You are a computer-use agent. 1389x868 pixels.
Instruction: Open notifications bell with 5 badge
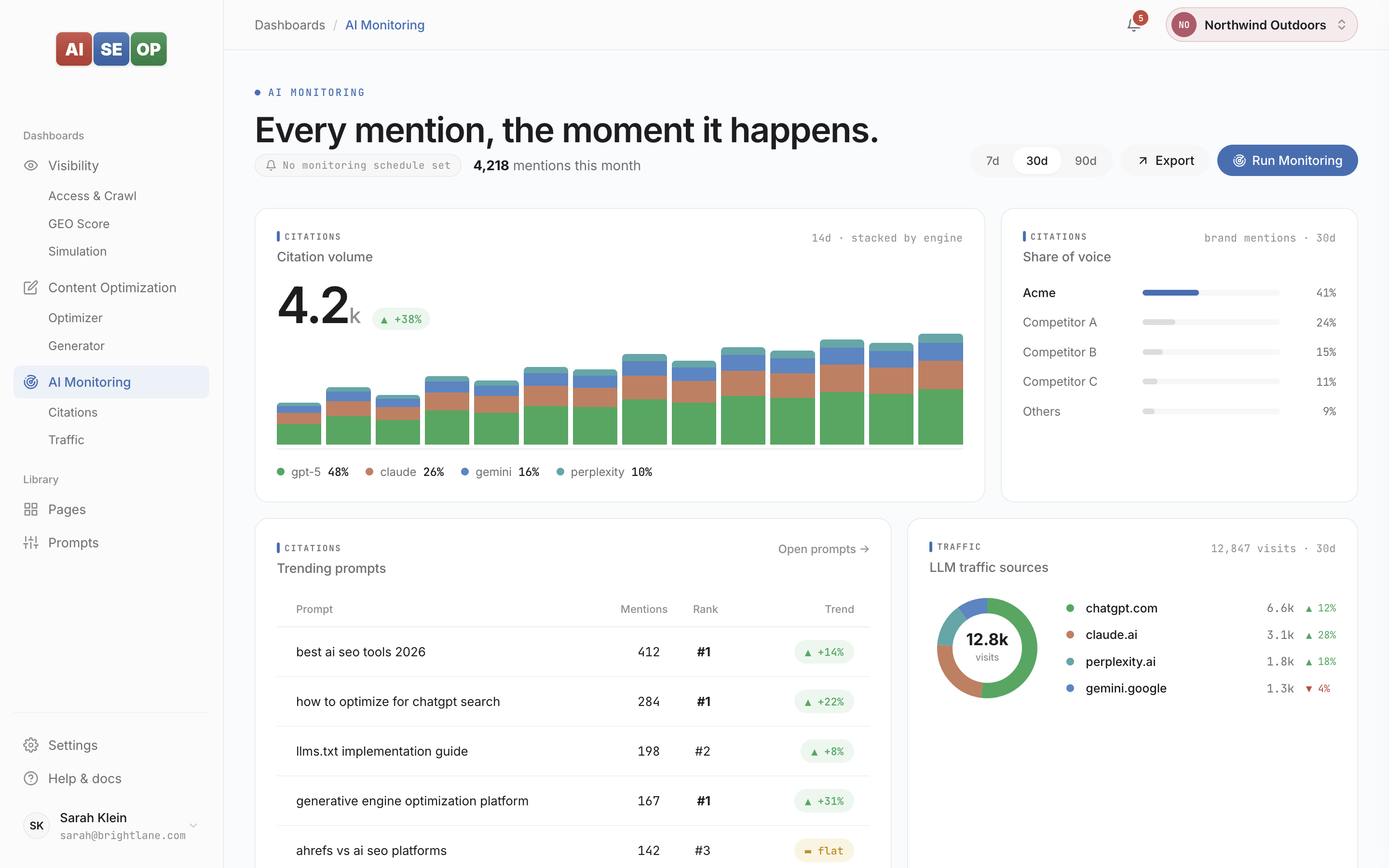tap(1135, 24)
